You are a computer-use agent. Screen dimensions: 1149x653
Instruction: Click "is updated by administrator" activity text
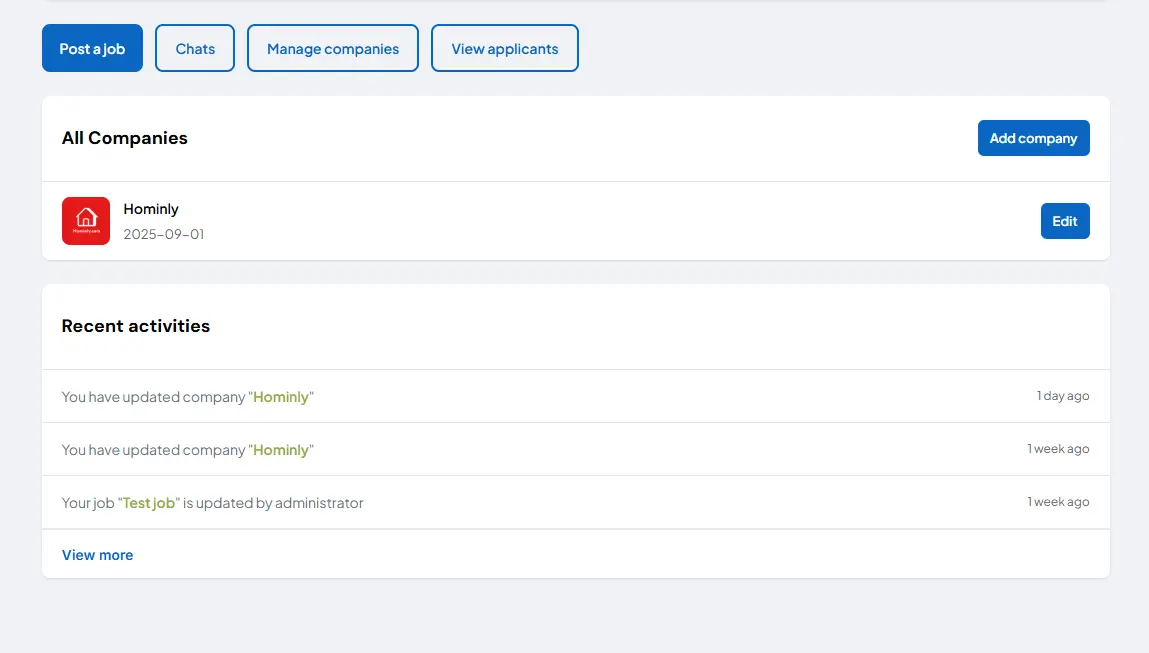tap(273, 503)
